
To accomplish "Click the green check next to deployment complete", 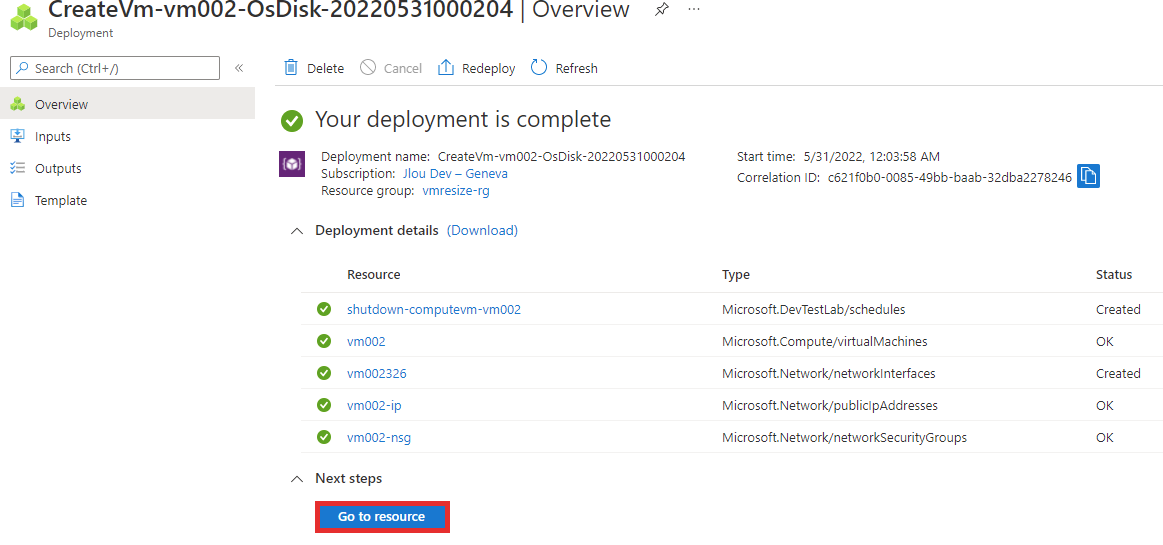I will pos(292,121).
